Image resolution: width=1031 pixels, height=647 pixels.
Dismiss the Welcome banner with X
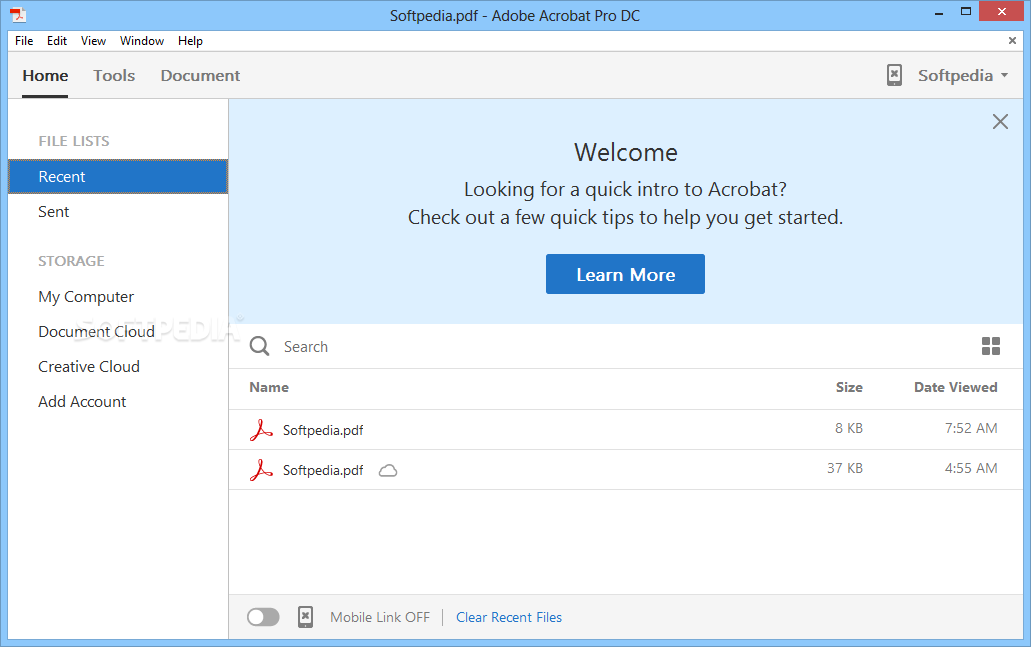[x=1000, y=122]
